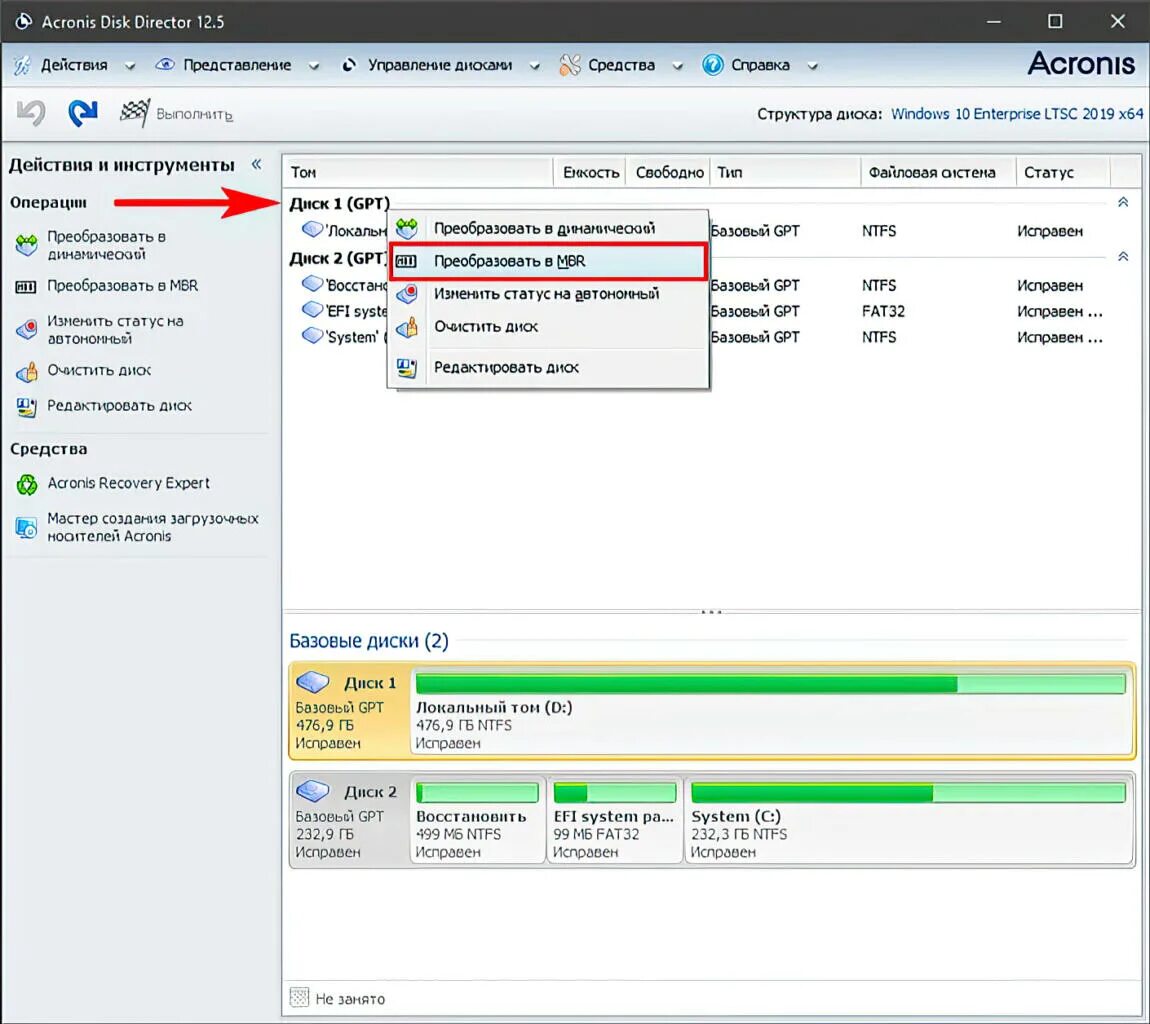The width and height of the screenshot is (1150, 1024).
Task: Click the FAT32 file system cell
Action: (x=883, y=311)
